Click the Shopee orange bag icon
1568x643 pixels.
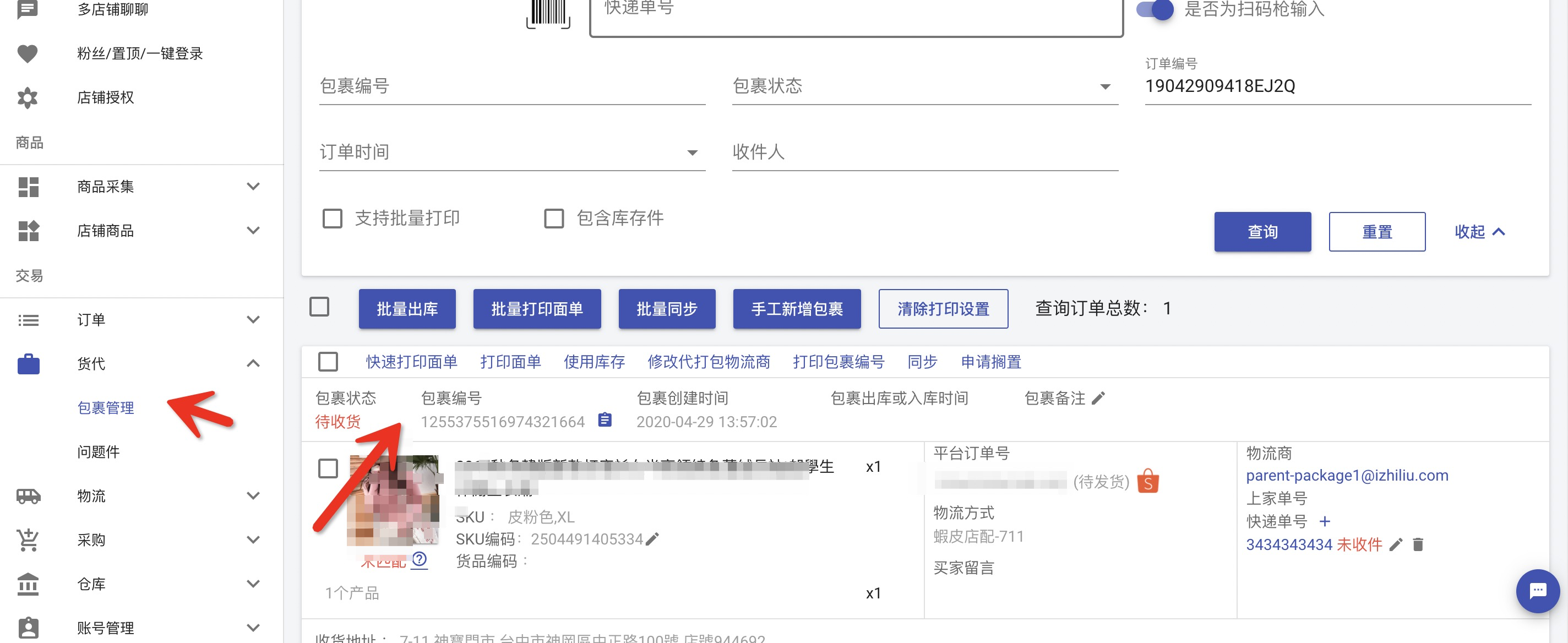pyautogui.click(x=1147, y=482)
